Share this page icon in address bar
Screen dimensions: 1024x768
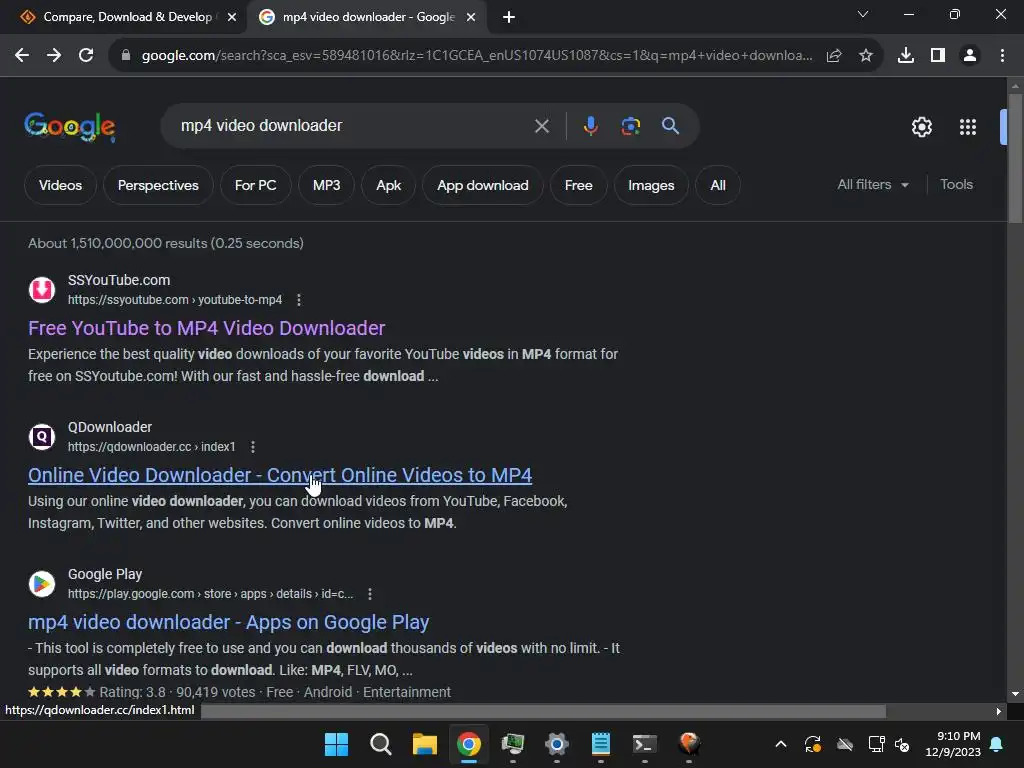[x=834, y=56]
